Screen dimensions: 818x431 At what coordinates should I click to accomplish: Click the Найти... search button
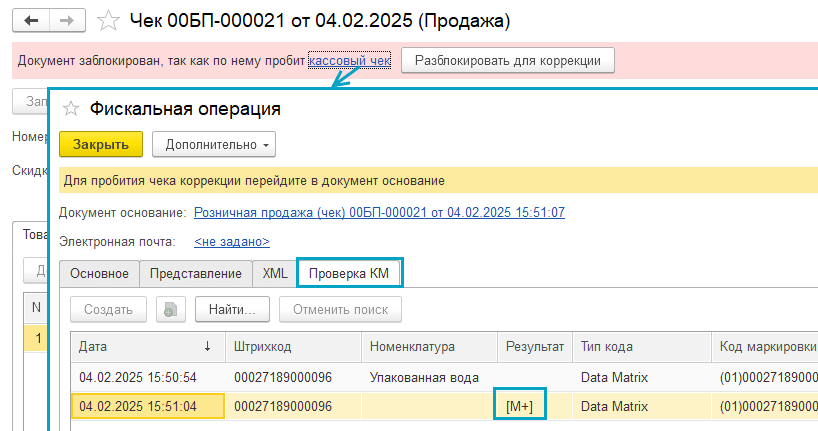(232, 309)
